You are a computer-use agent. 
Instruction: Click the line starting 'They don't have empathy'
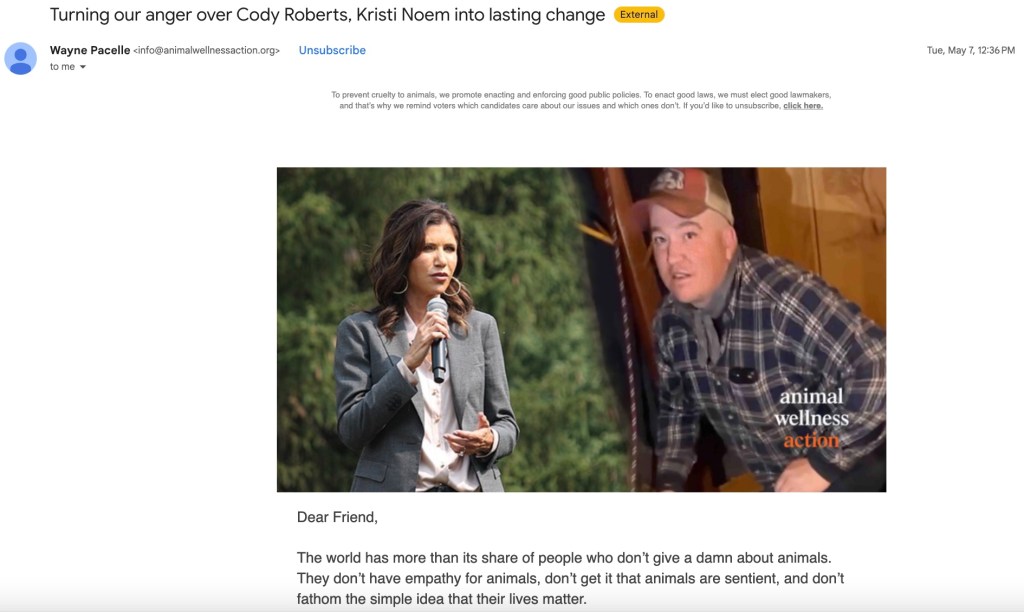tap(570, 578)
